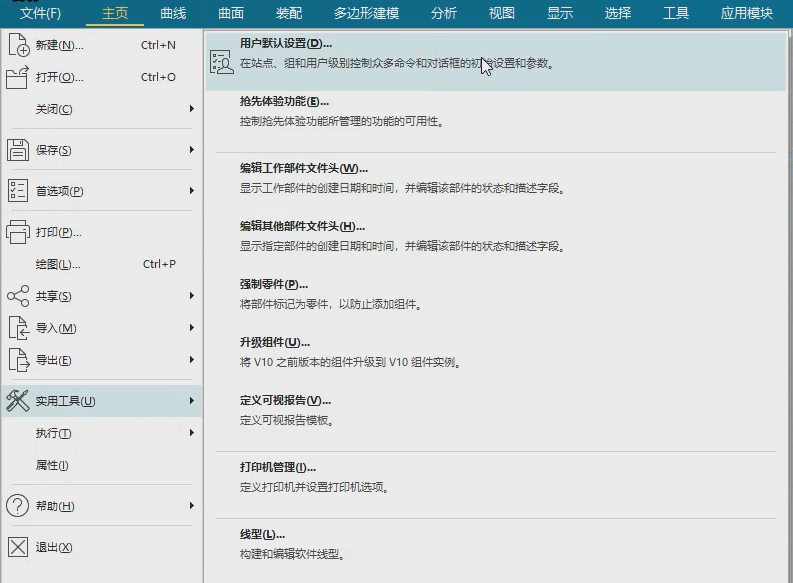
Task: Switch to the 显示 tab
Action: [560, 13]
